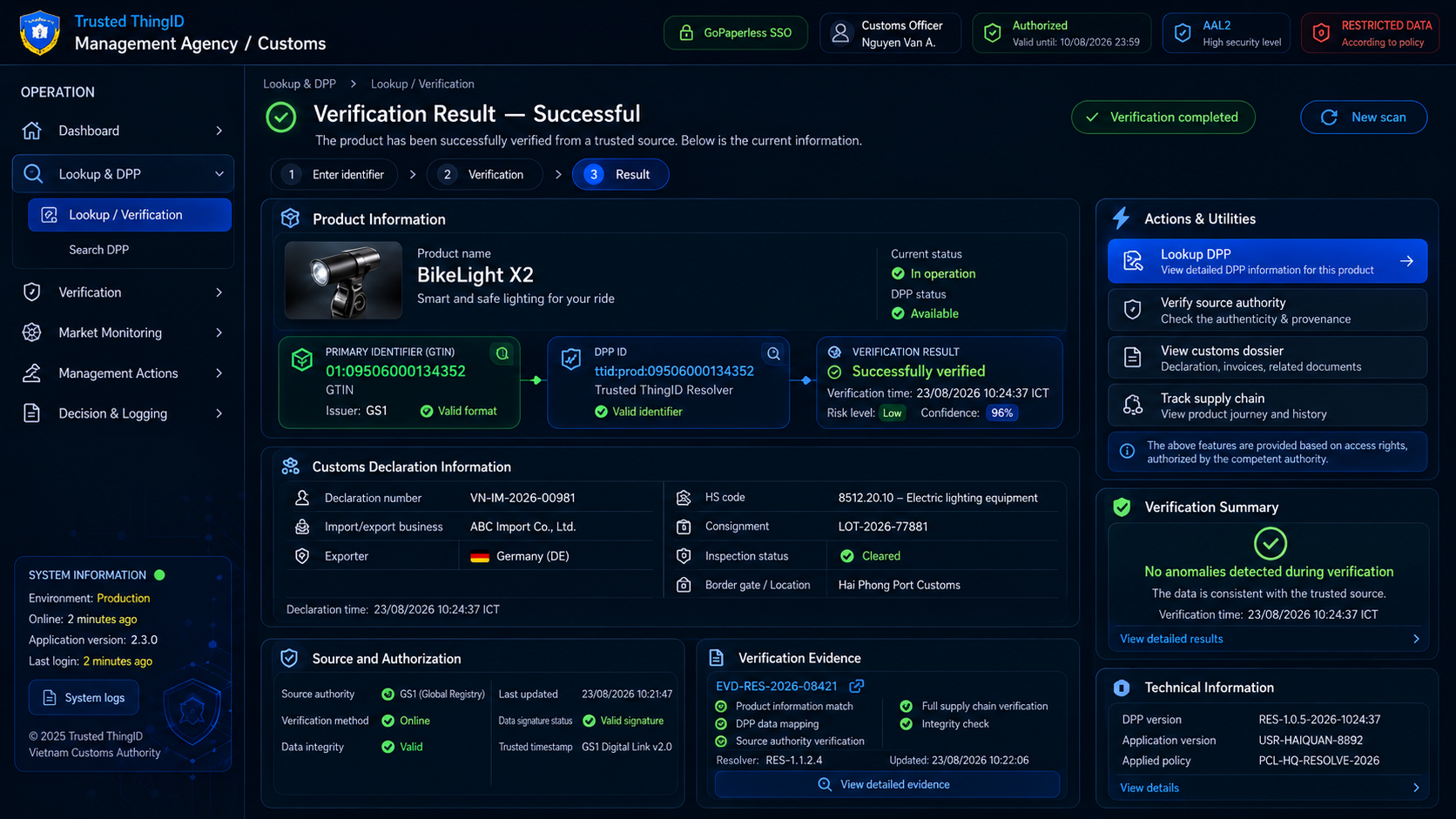Expand the Verification sidebar chevron
Viewport: 1456px width, 819px height.
219,292
